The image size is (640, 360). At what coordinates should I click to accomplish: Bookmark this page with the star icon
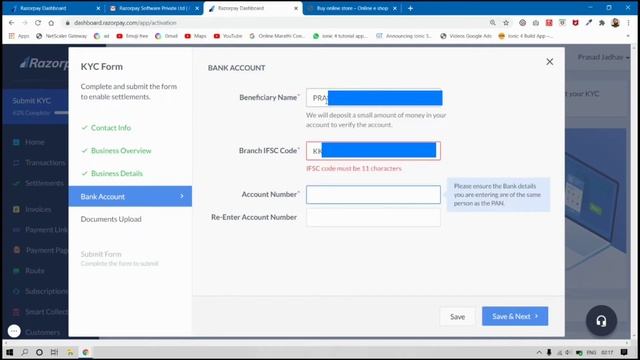point(506,23)
